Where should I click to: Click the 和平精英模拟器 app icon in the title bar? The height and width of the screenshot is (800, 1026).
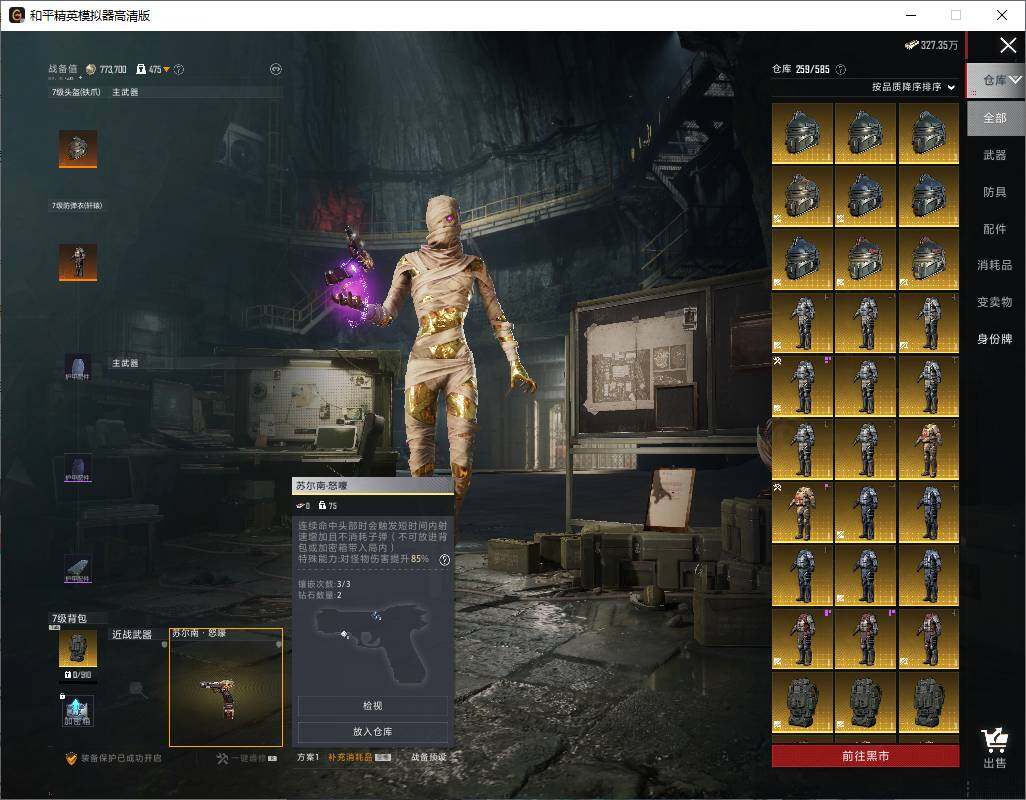pyautogui.click(x=16, y=15)
